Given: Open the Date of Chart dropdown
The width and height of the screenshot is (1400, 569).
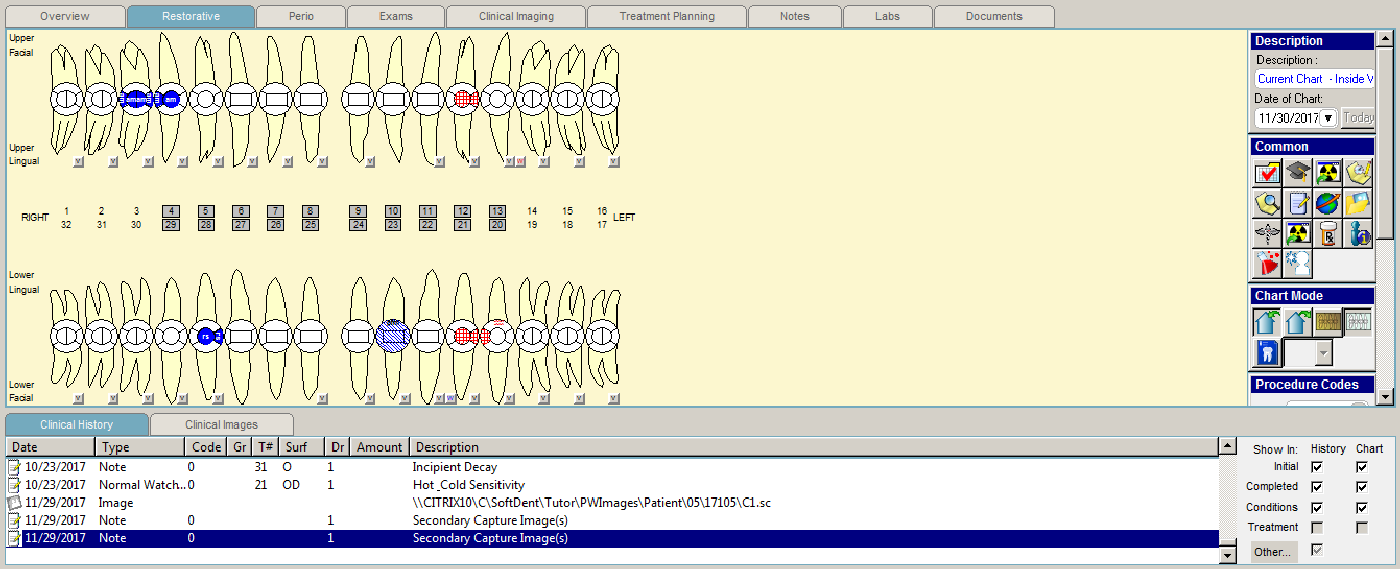Looking at the screenshot, I should [1328, 118].
